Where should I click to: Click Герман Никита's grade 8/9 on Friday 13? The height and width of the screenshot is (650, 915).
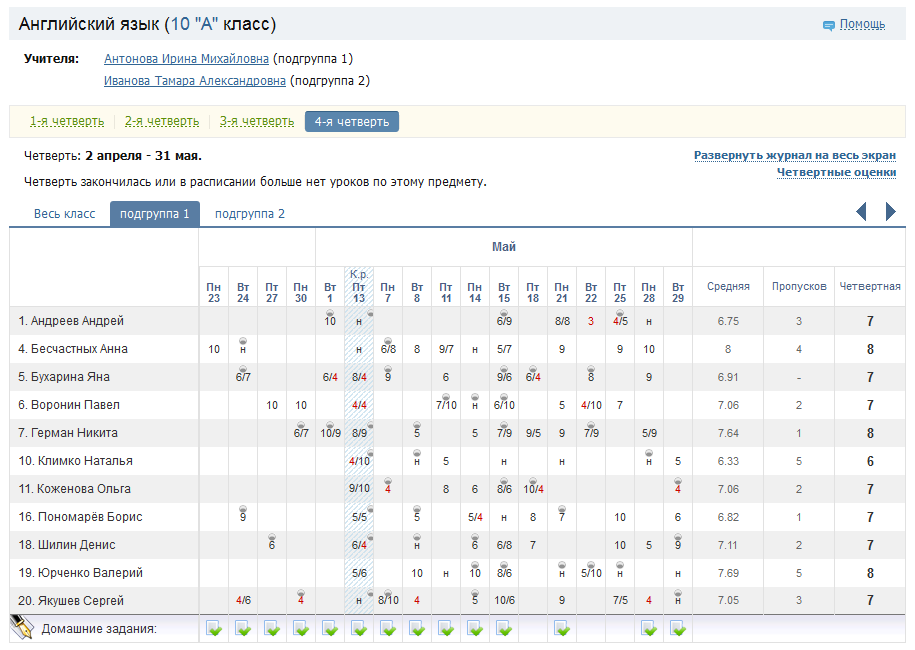coord(359,433)
